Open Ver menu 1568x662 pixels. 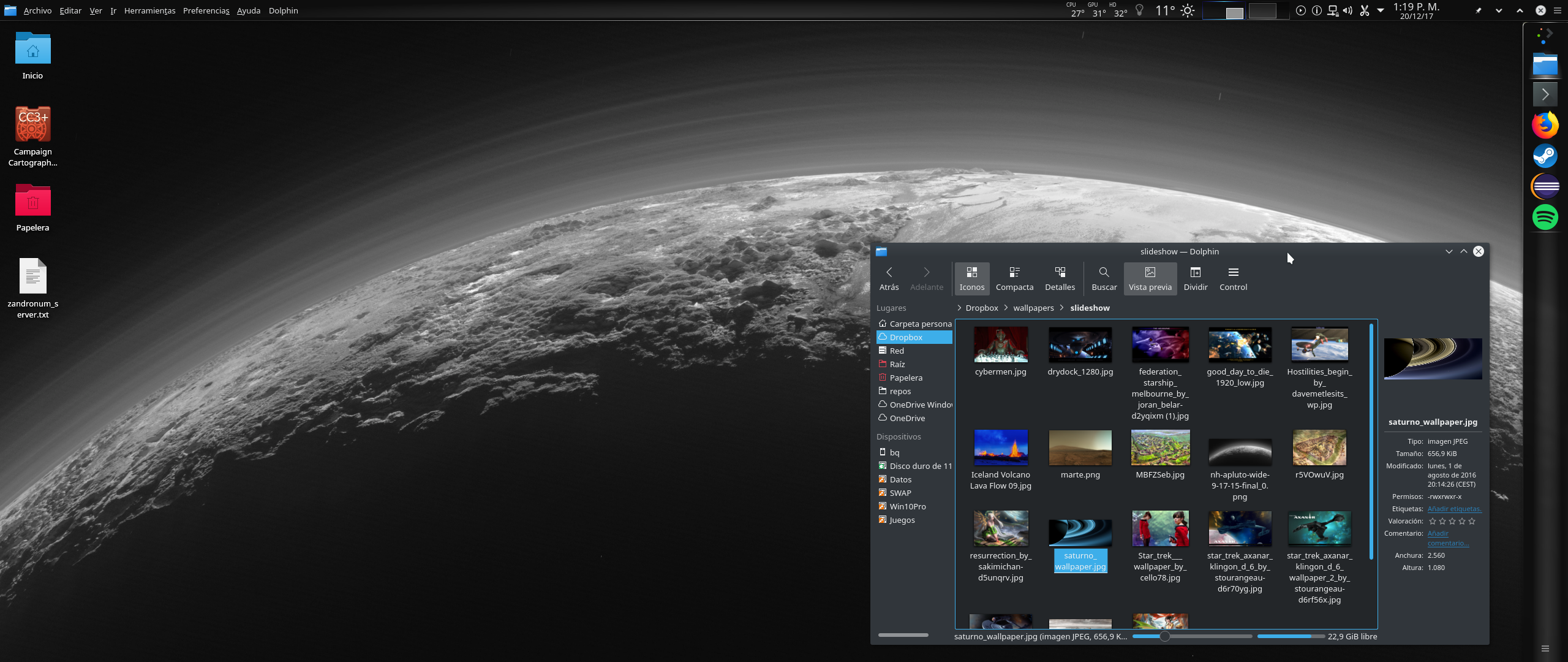(96, 10)
